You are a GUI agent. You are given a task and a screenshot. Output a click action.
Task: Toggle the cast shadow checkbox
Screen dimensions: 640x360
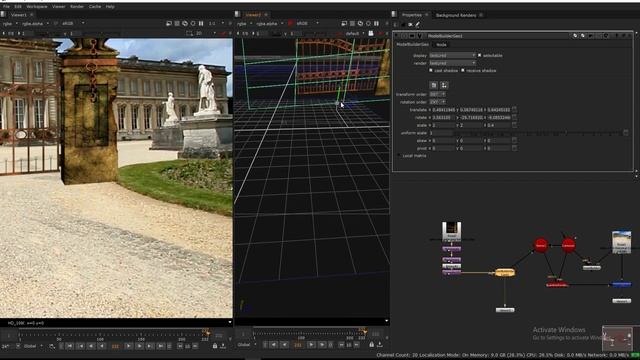pyautogui.click(x=431, y=71)
